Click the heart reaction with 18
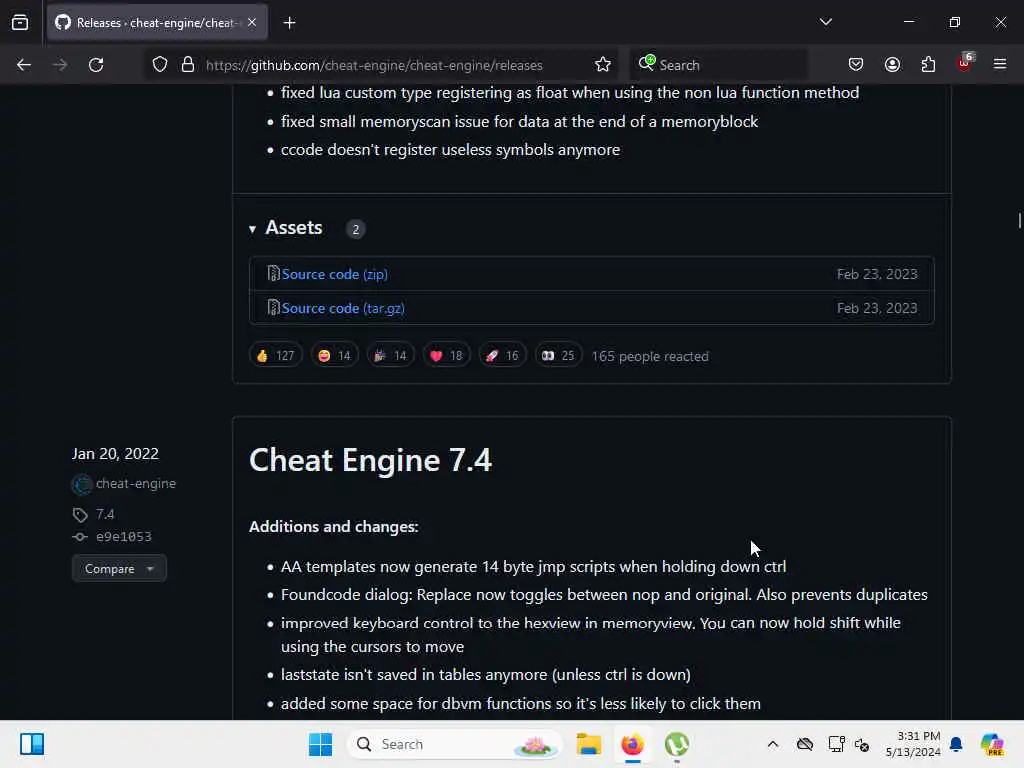The width and height of the screenshot is (1024, 768). coord(447,356)
